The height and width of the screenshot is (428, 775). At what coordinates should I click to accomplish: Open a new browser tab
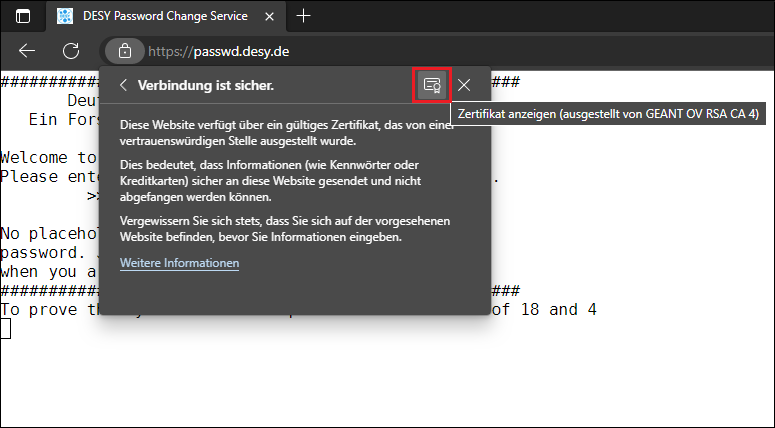coord(303,16)
